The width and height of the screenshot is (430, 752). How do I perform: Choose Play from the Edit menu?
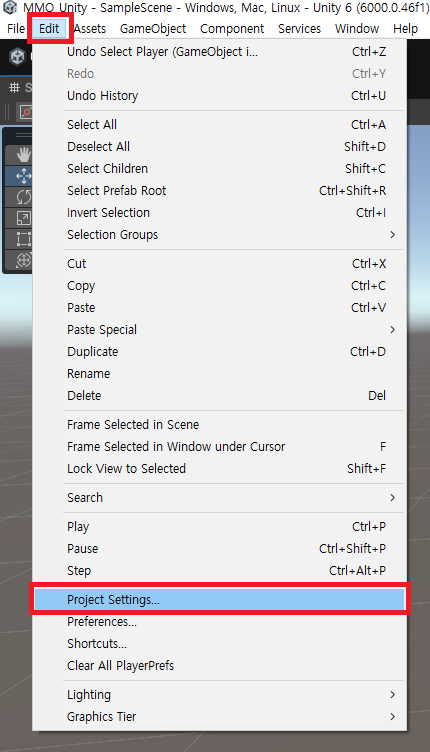[x=220, y=527]
